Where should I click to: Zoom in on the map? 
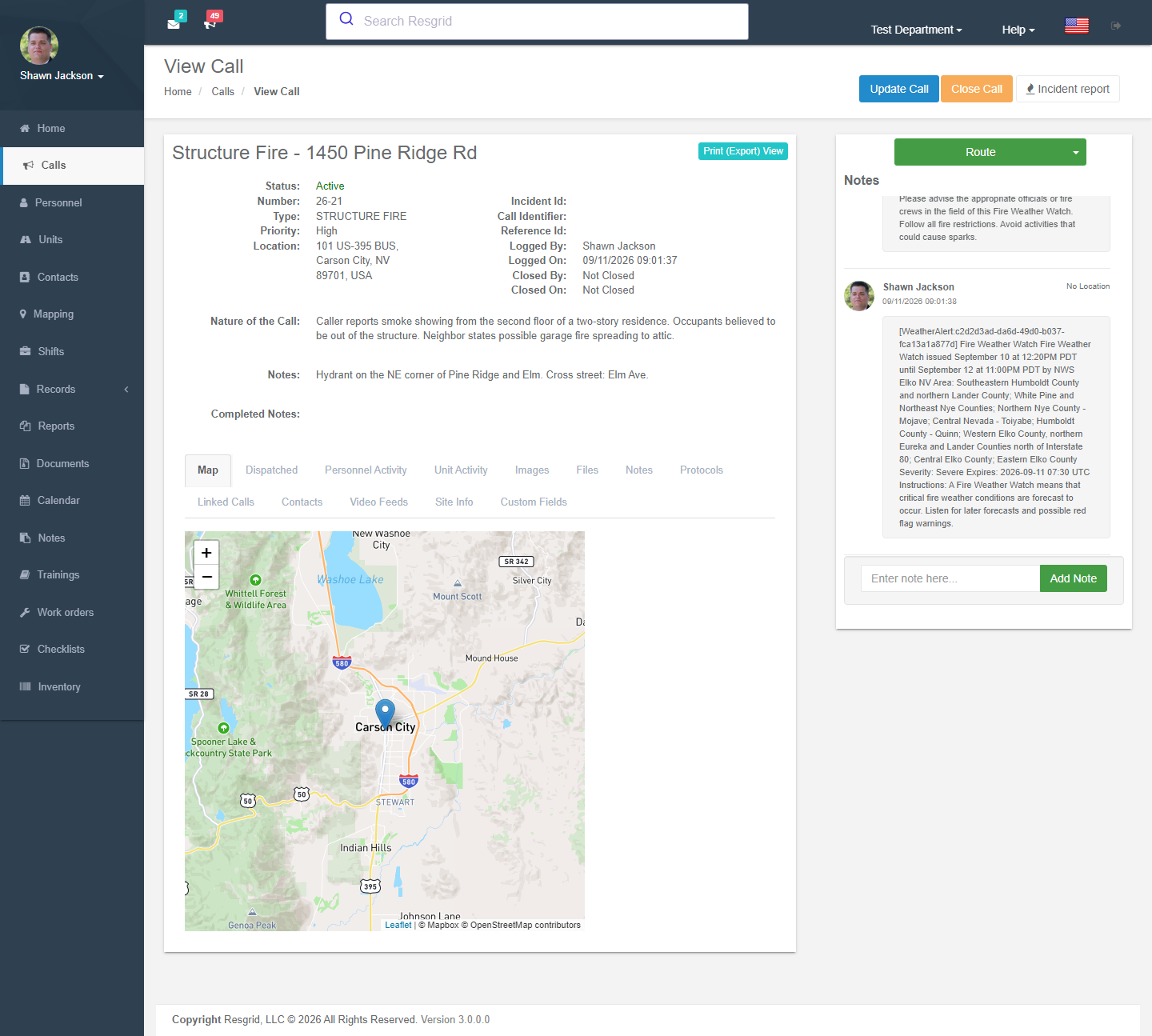point(206,553)
